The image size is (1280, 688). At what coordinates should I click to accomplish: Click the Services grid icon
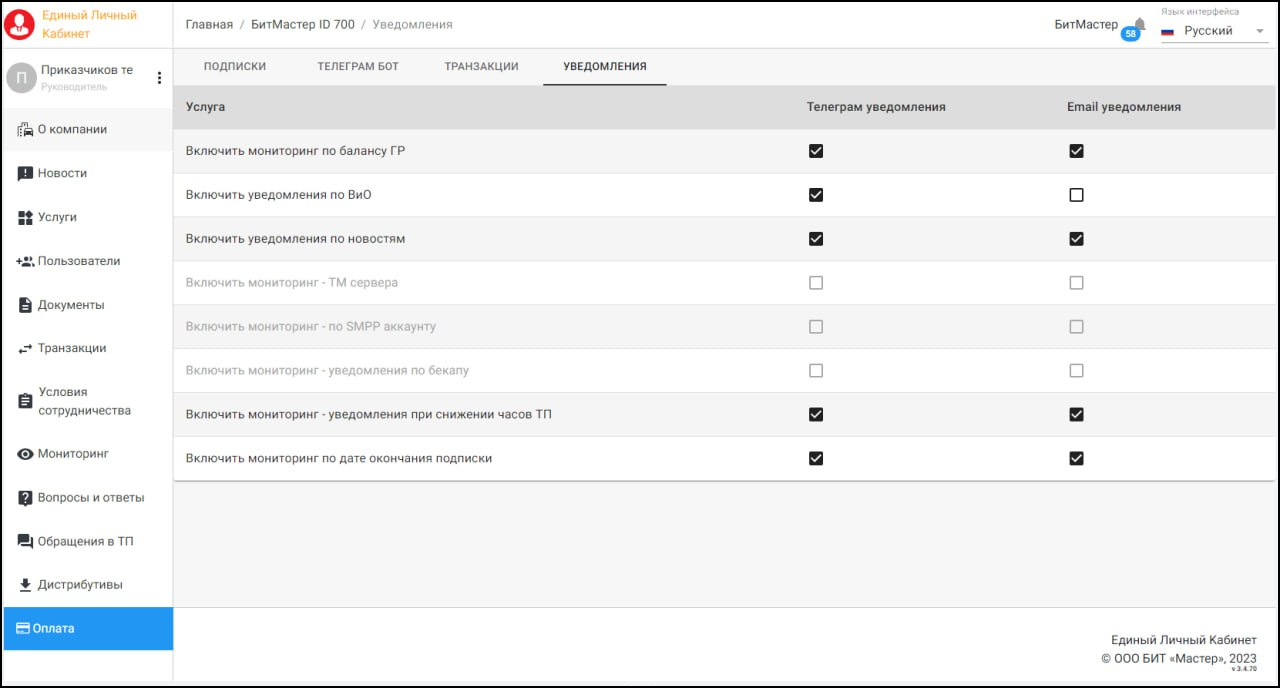pos(26,217)
